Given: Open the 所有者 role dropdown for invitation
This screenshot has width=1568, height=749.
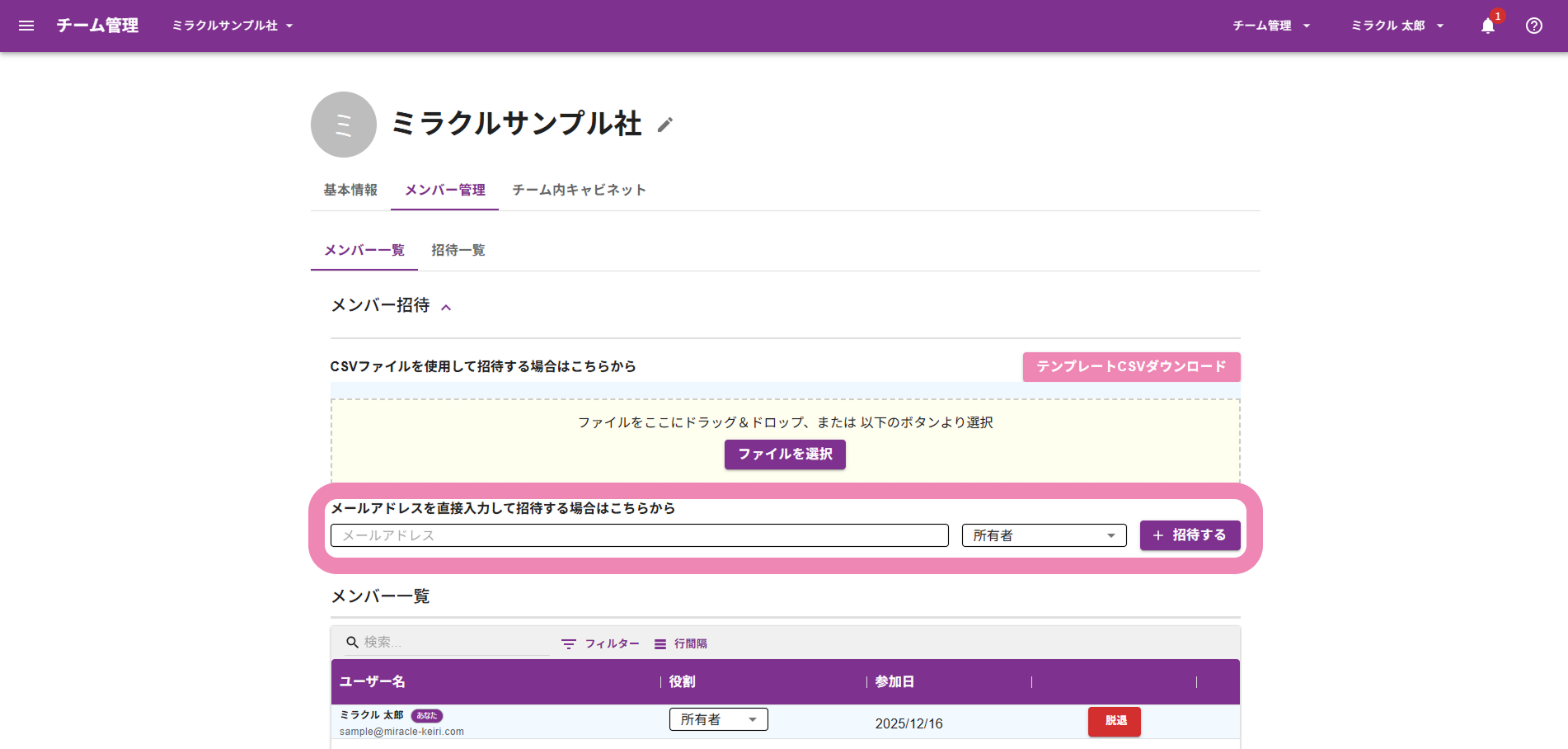Looking at the screenshot, I should [x=1044, y=535].
